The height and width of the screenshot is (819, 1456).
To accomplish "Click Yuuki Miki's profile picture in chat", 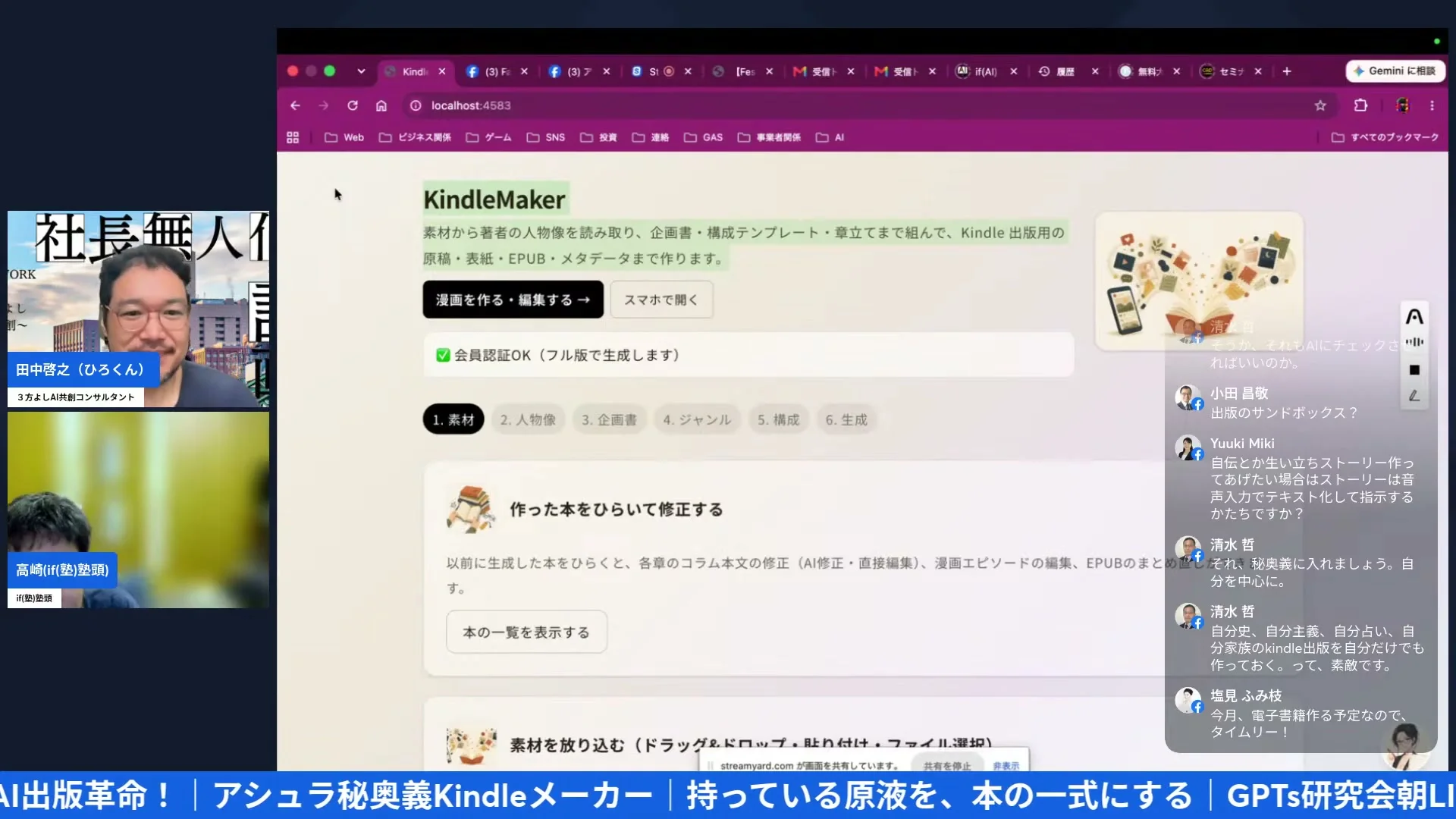I will [x=1188, y=447].
